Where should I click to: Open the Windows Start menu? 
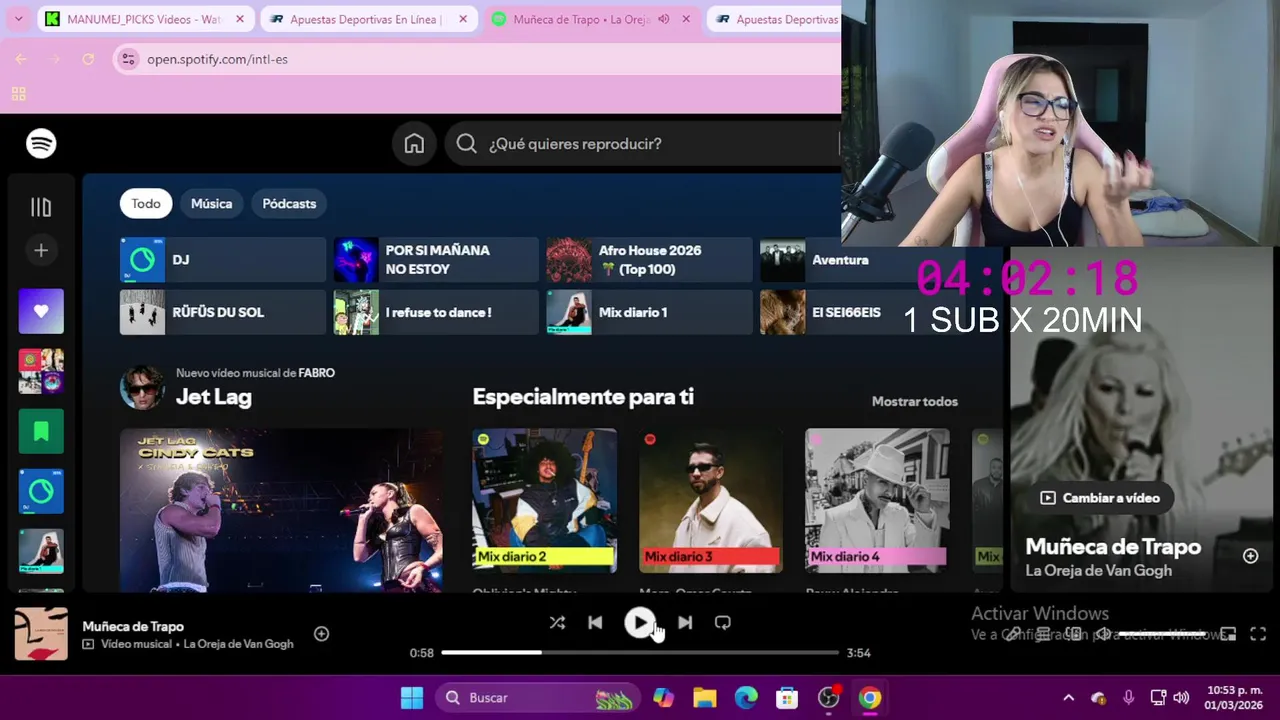coord(412,698)
